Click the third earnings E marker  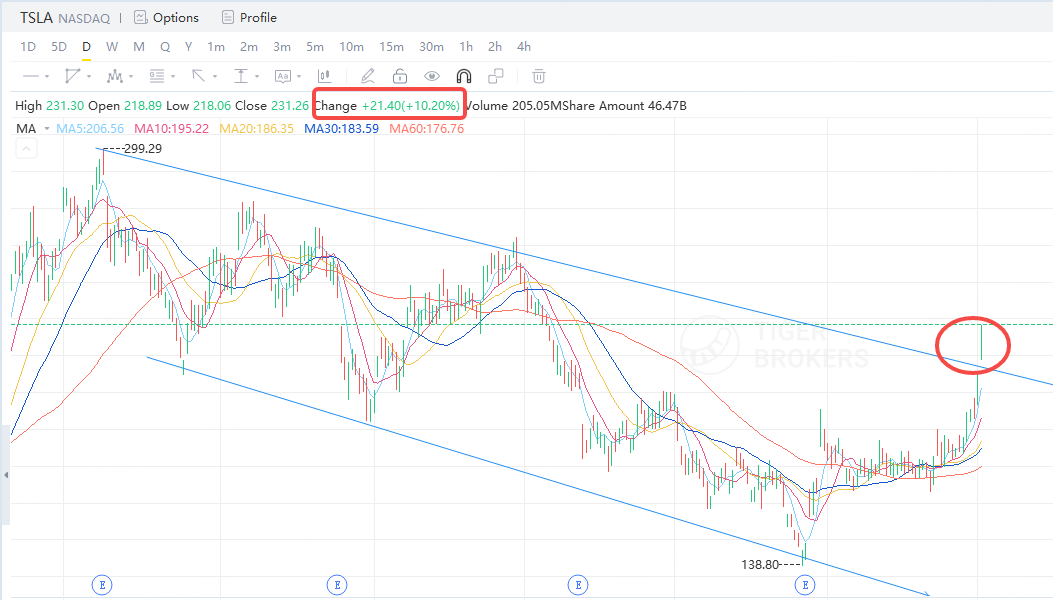pyautogui.click(x=578, y=585)
